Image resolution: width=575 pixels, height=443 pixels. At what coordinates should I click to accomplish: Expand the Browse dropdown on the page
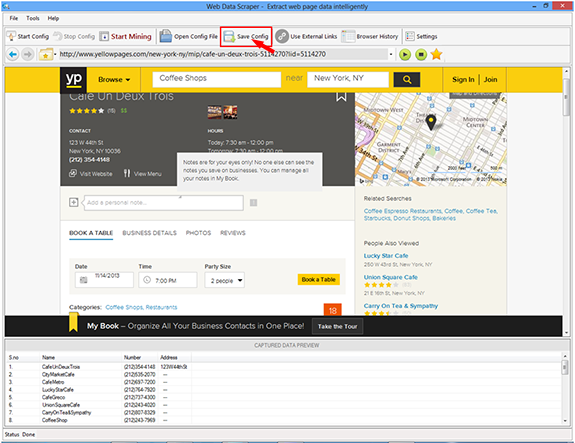[x=114, y=80]
